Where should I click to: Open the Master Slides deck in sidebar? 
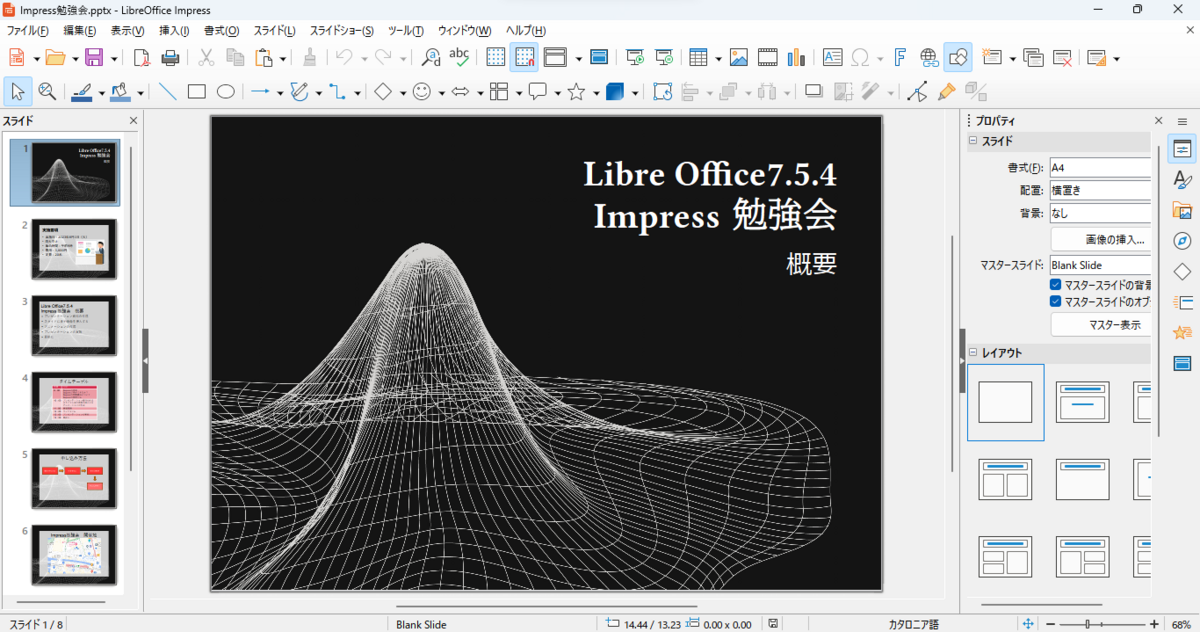tap(1182, 362)
